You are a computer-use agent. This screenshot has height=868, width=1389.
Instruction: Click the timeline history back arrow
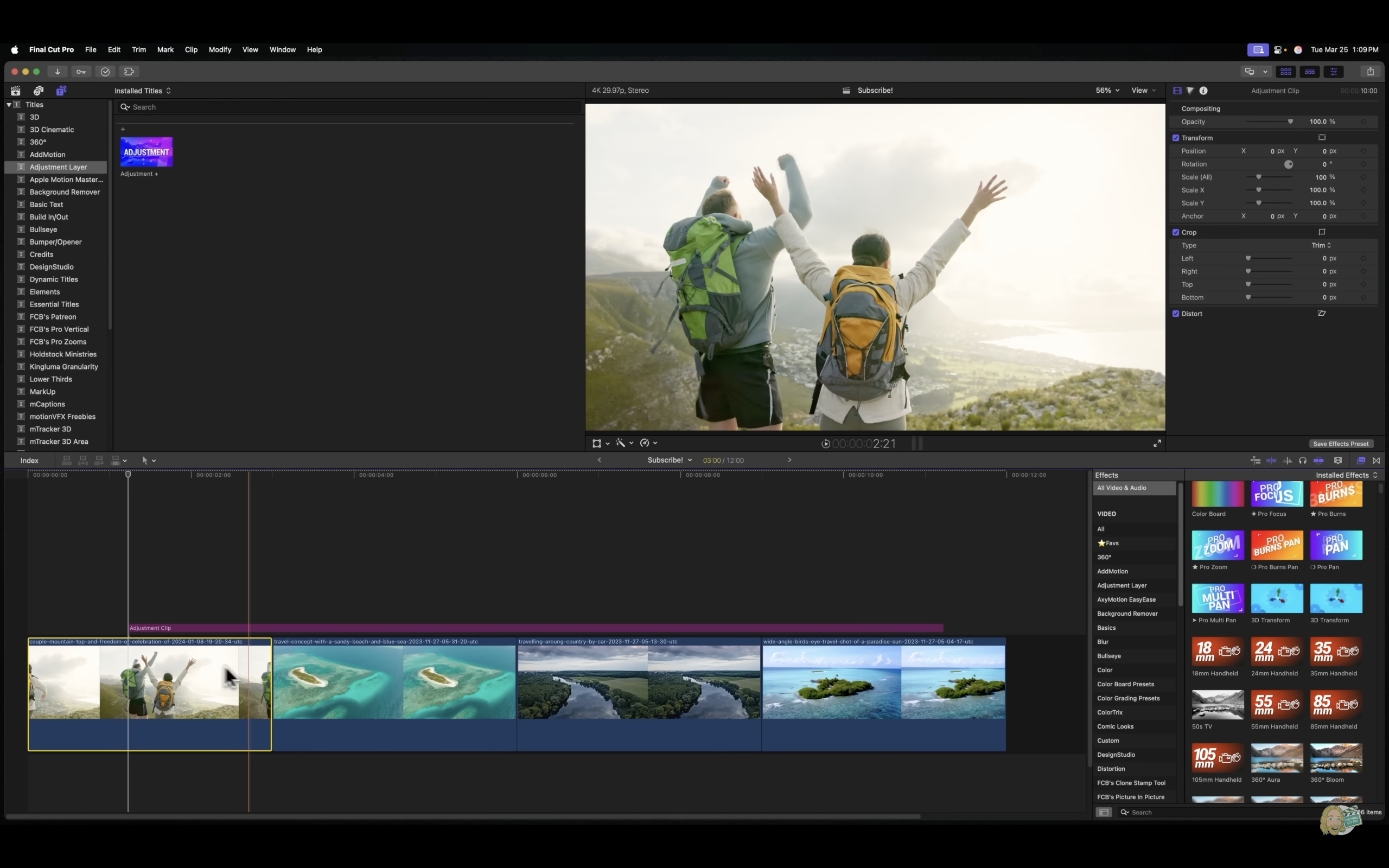click(x=599, y=460)
